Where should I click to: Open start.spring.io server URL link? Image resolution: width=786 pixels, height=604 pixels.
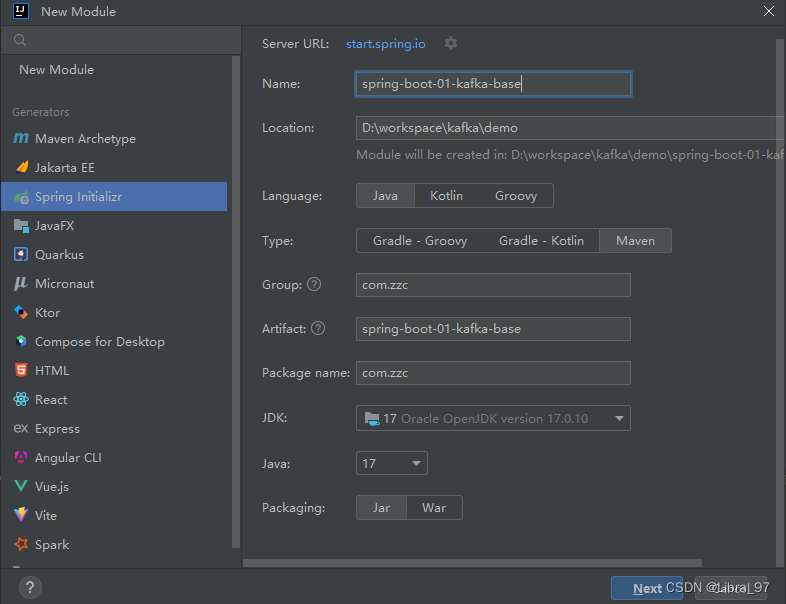(385, 44)
